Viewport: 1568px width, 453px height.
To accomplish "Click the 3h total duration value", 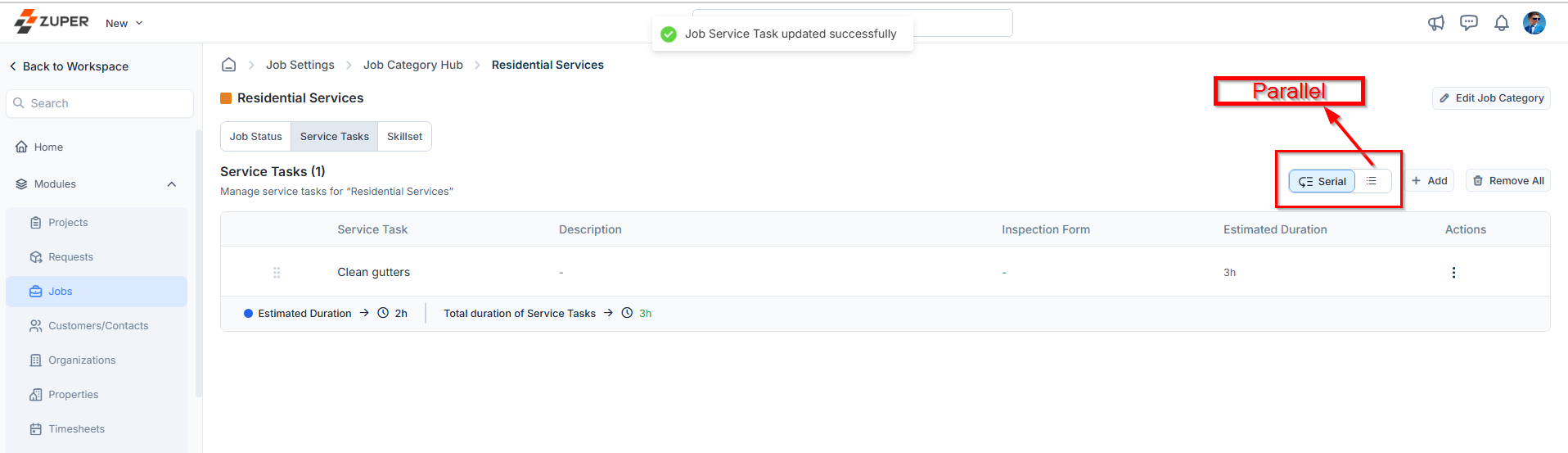I will click(x=645, y=314).
